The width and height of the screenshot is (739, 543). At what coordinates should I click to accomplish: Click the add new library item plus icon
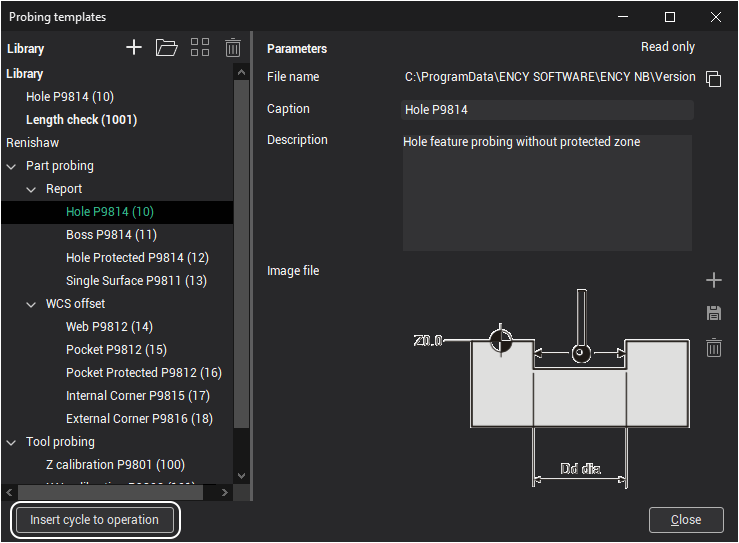134,48
